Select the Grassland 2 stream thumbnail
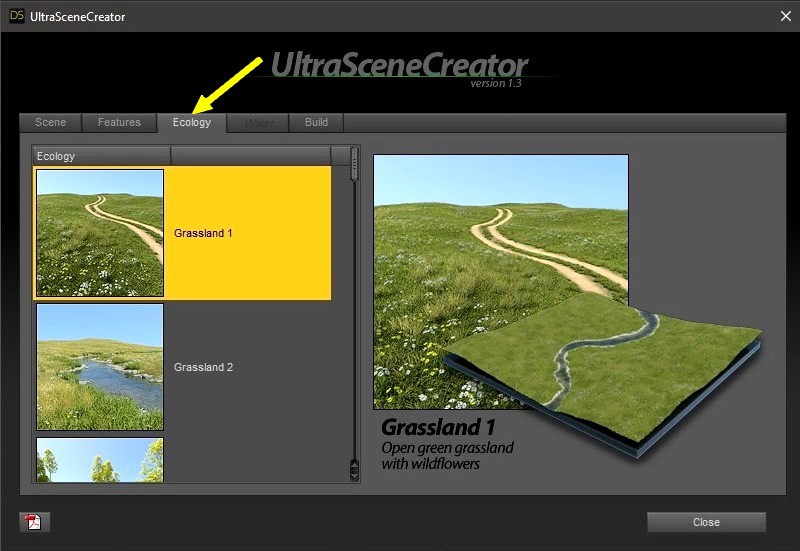 (100, 367)
